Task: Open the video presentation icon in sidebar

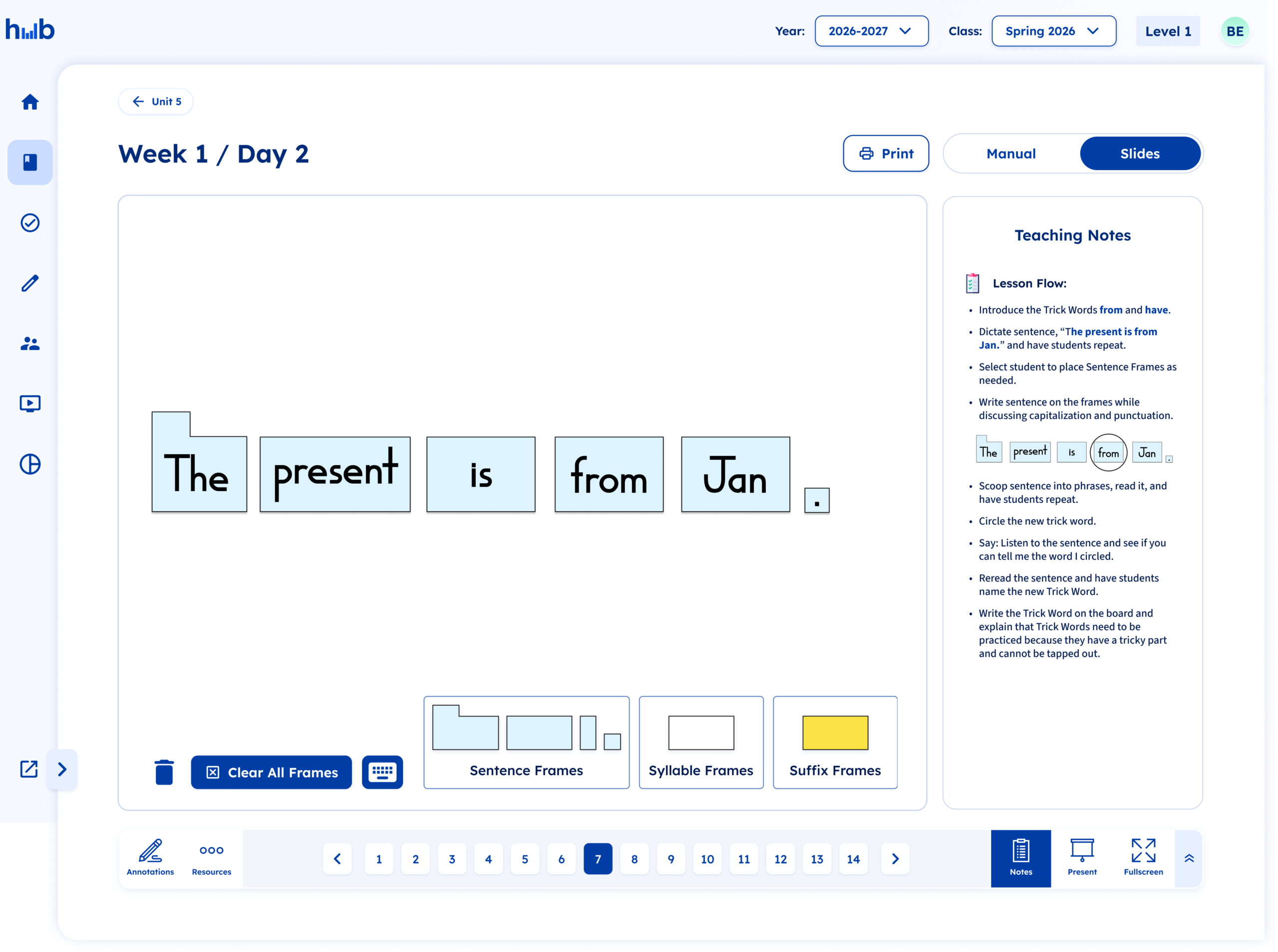Action: pos(30,403)
